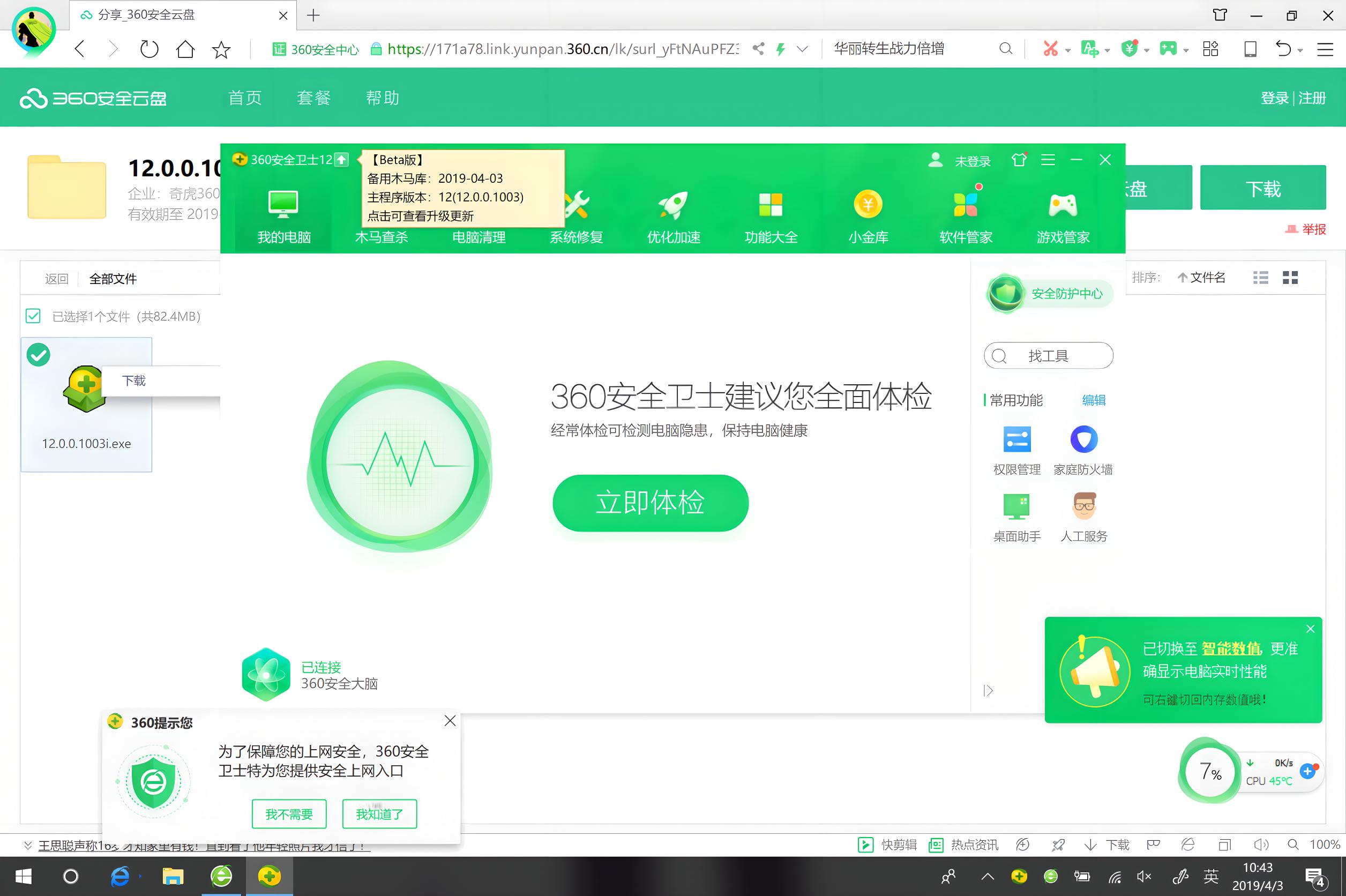Click 下载 context option beside file
The image size is (1346, 896).
[x=133, y=380]
